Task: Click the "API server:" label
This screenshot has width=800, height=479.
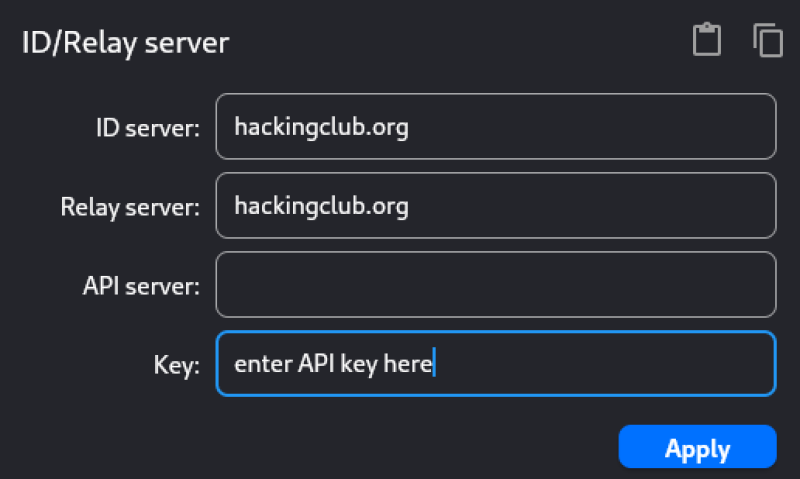Action: tap(141, 286)
